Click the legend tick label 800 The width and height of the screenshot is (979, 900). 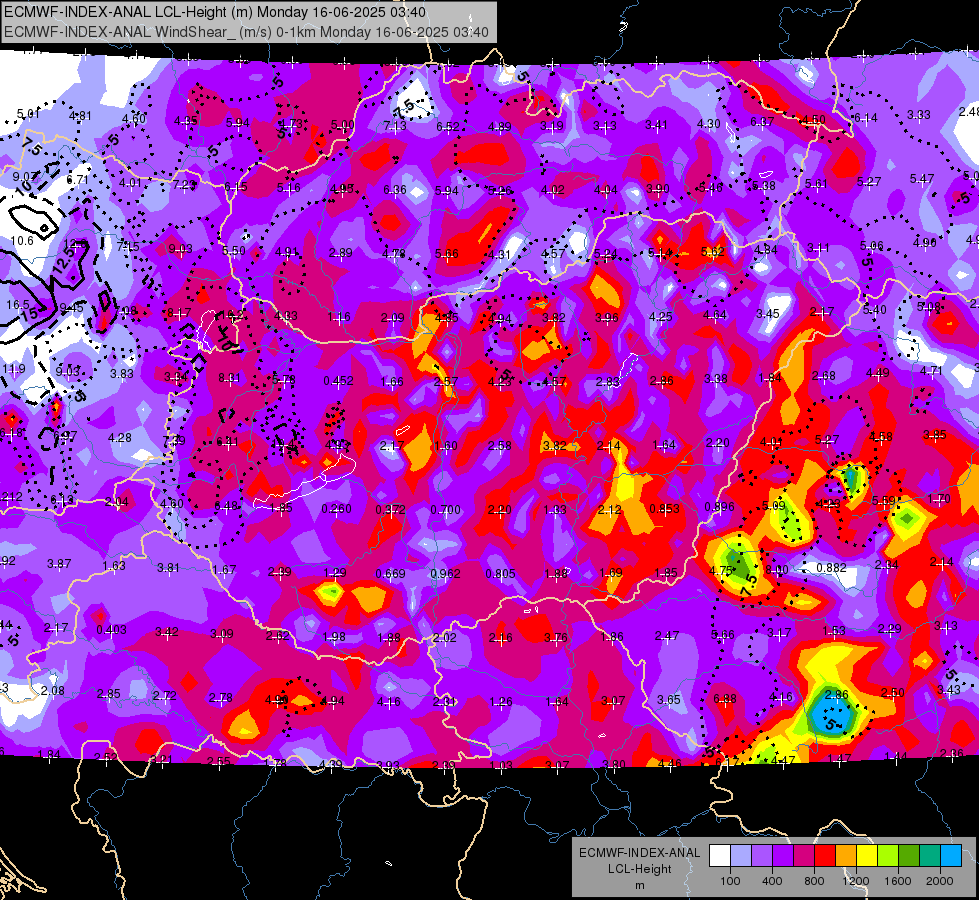click(814, 881)
